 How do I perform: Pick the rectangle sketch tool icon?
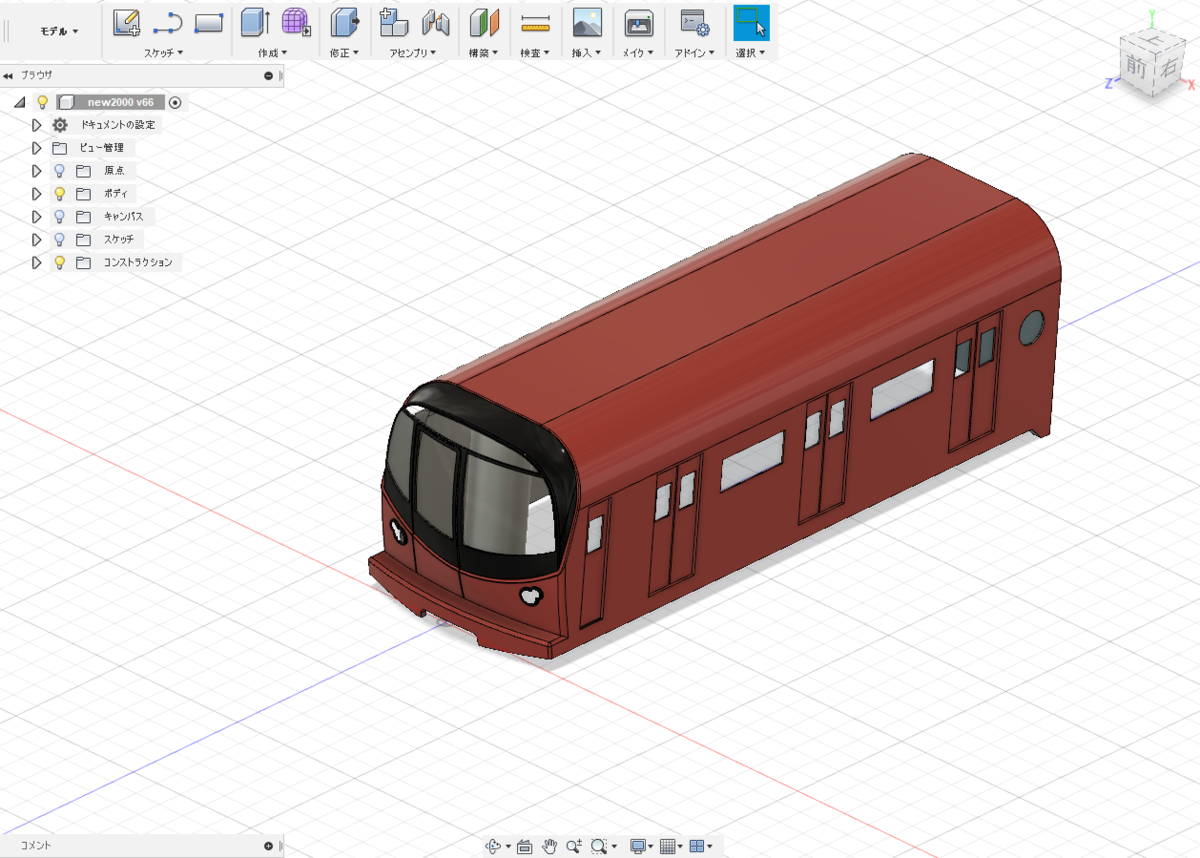pyautogui.click(x=208, y=22)
